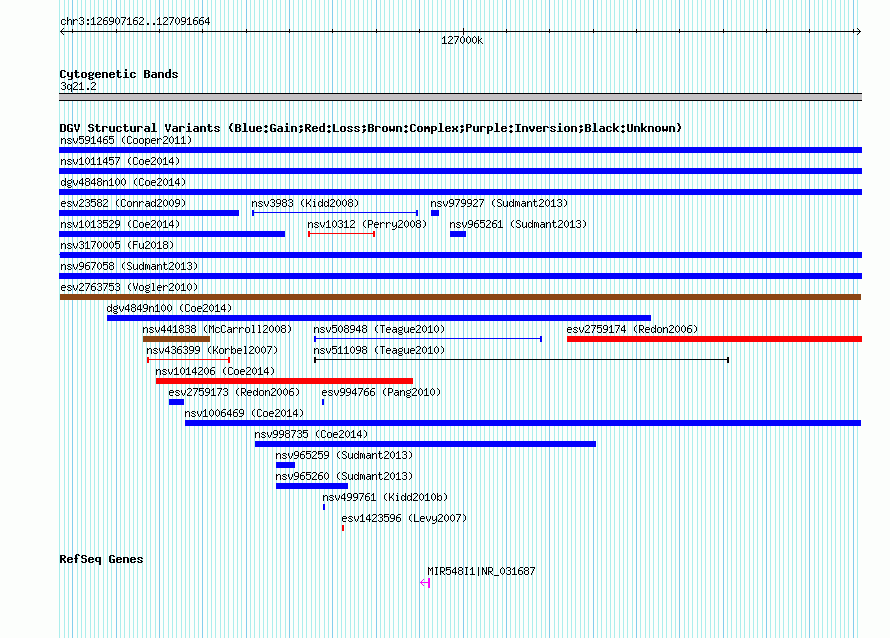This screenshot has height=638, width=890.
Task: Click the small blue nsv979927 bar
Action: (x=435, y=213)
